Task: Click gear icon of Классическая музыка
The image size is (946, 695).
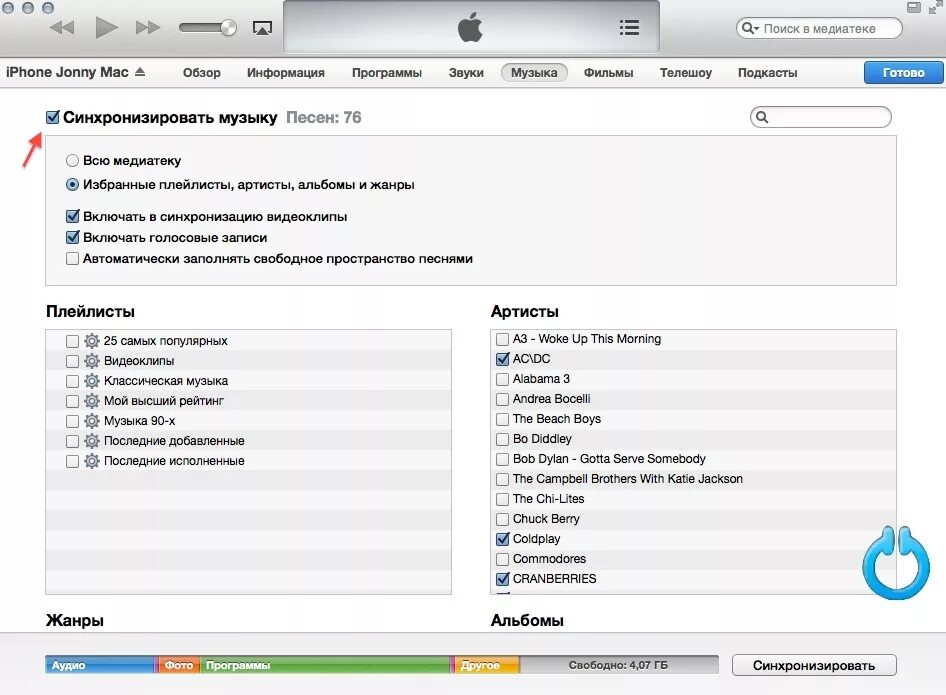Action: [92, 381]
